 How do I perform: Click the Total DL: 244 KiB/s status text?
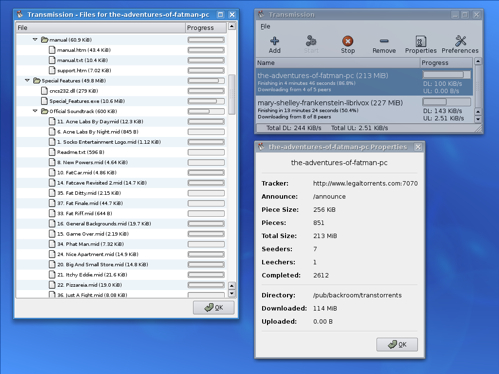294,128
